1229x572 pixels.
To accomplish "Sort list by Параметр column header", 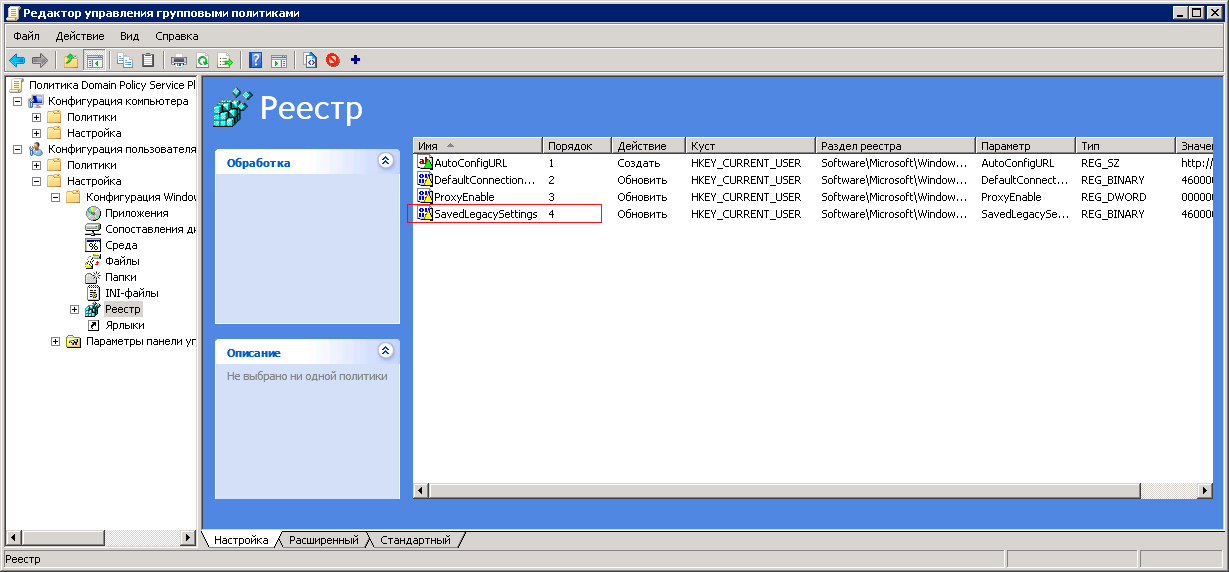I will point(1026,146).
